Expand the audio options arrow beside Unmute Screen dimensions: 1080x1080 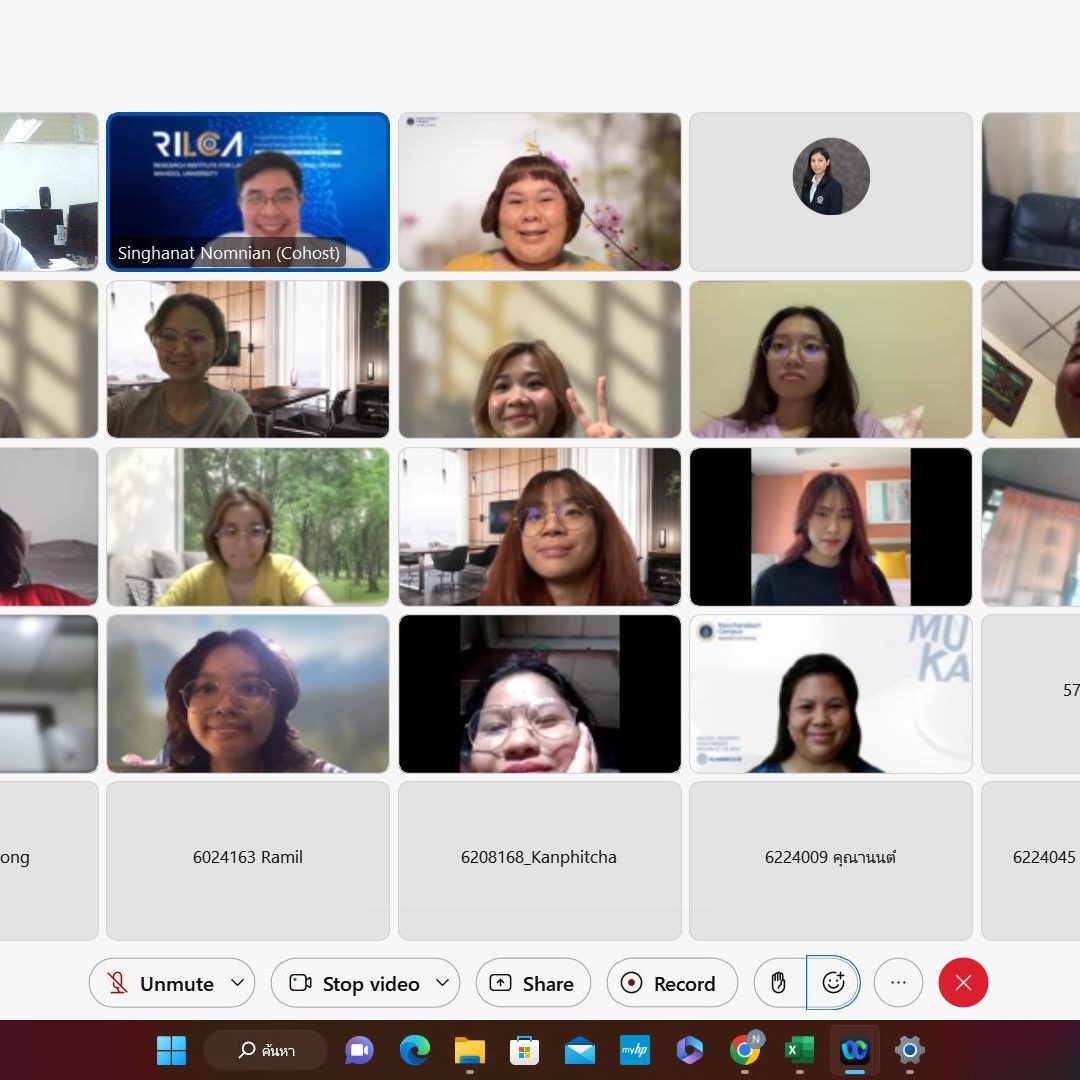click(x=237, y=983)
